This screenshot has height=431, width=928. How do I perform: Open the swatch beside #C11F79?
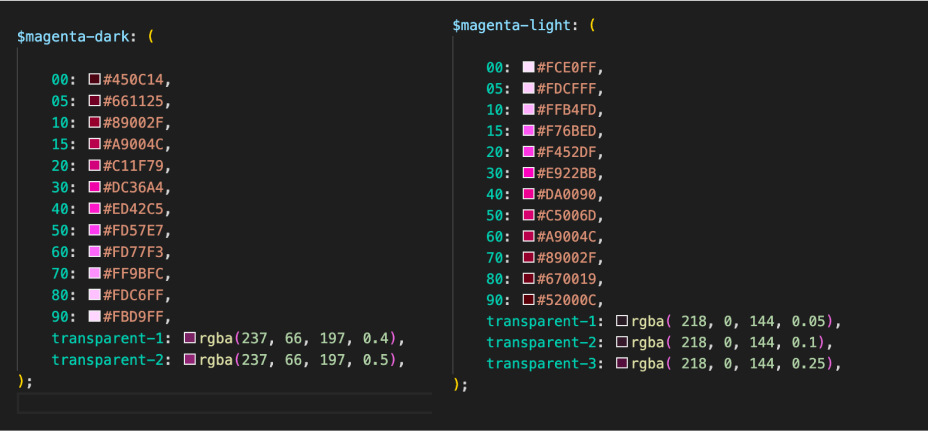pyautogui.click(x=95, y=165)
